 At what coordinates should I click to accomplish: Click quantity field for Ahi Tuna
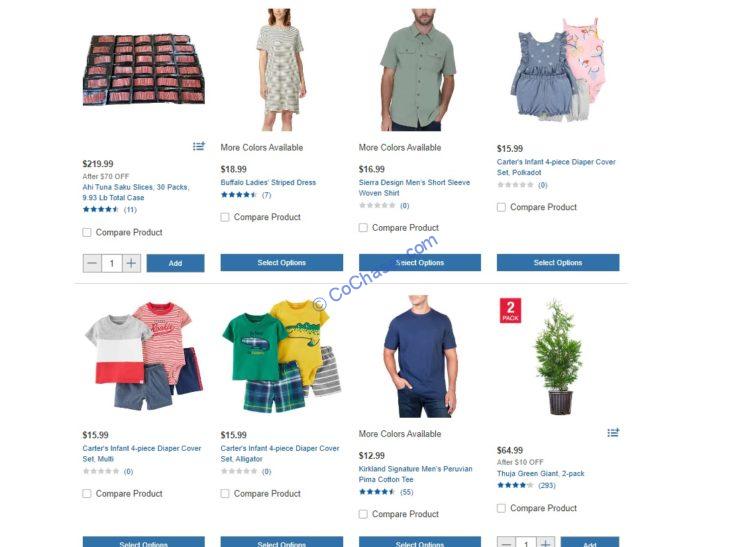(112, 263)
